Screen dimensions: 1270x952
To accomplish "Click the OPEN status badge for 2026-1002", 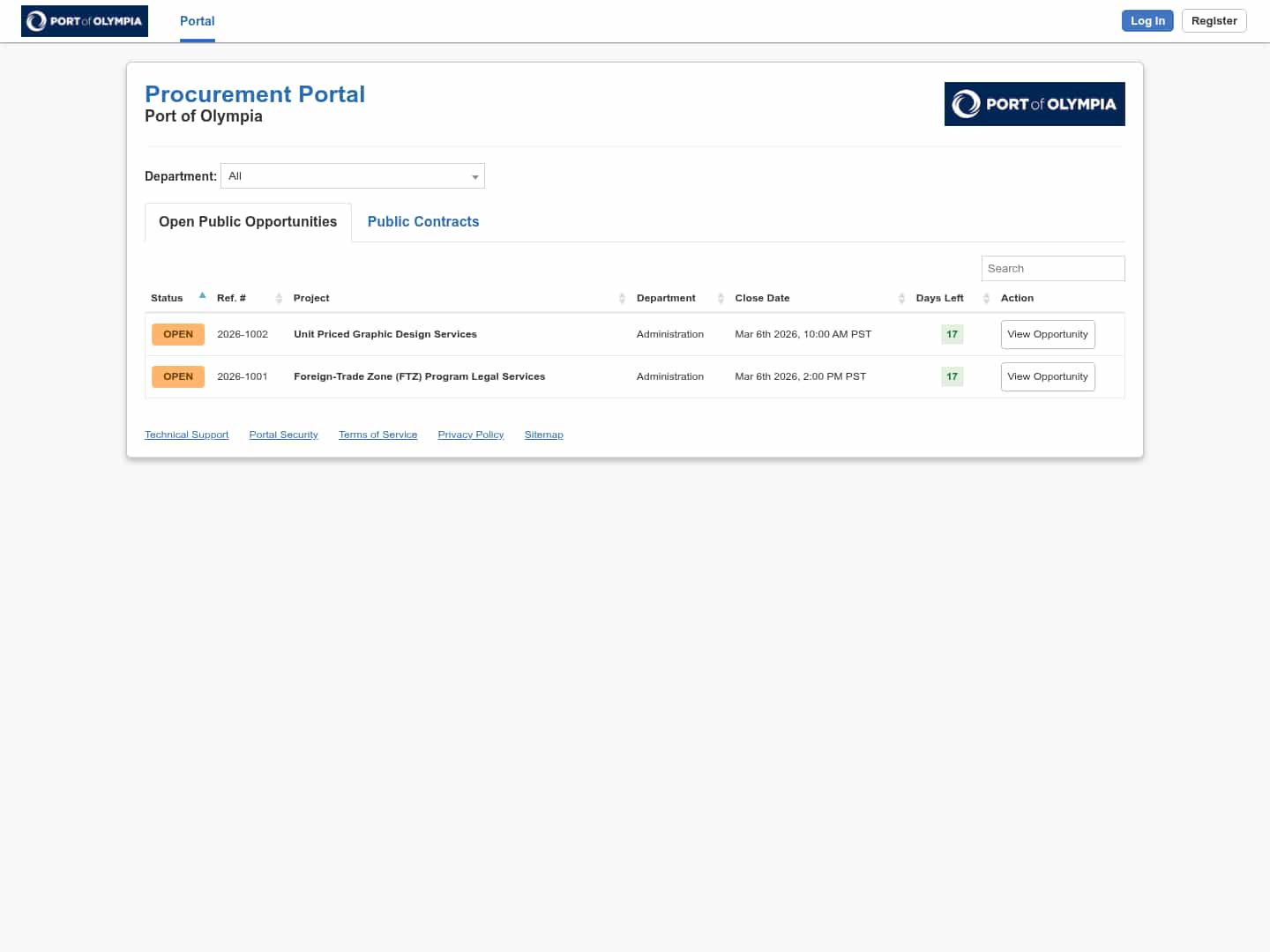I will 177,334.
